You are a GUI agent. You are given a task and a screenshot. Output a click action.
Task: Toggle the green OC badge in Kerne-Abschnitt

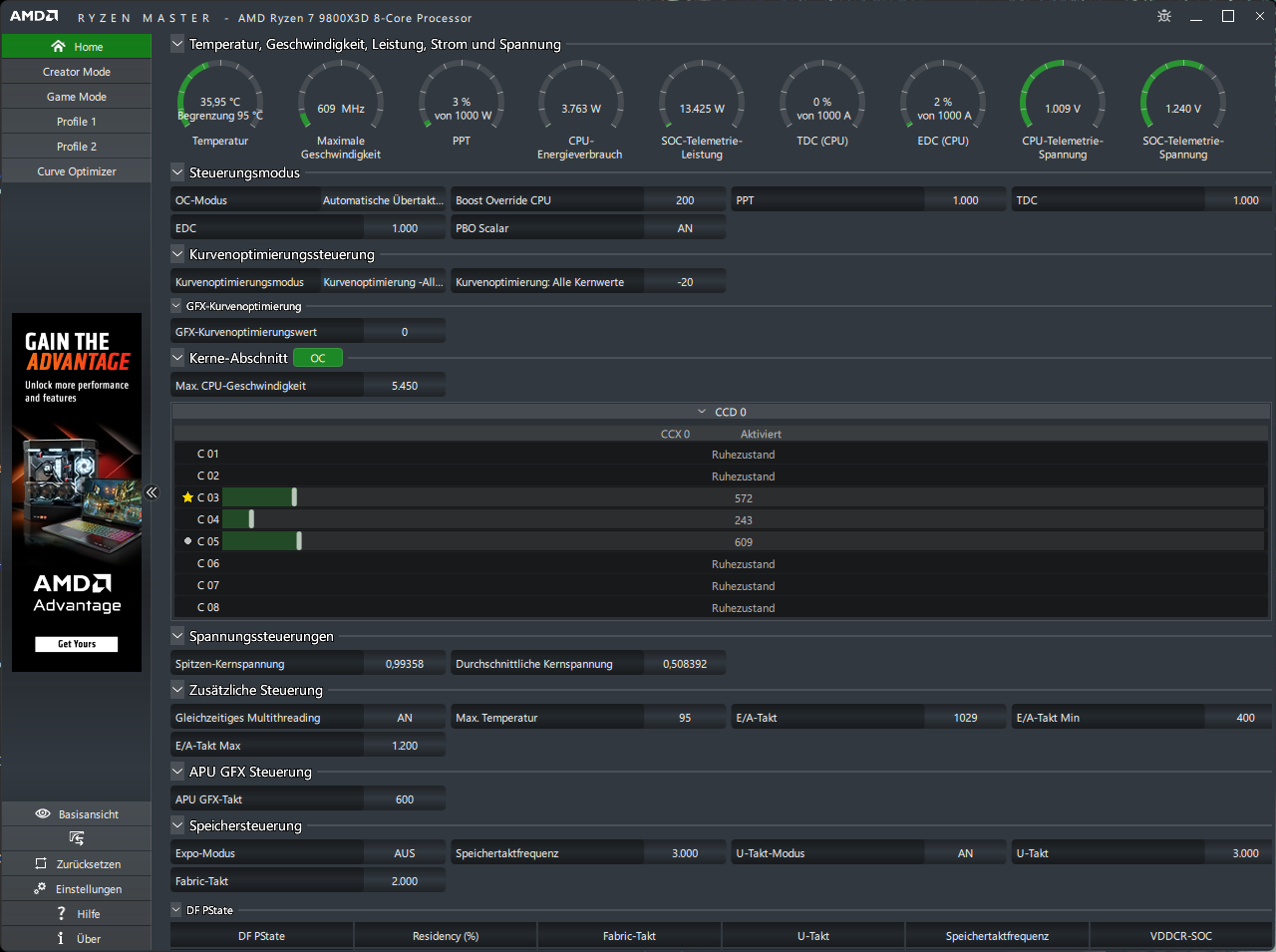point(318,358)
